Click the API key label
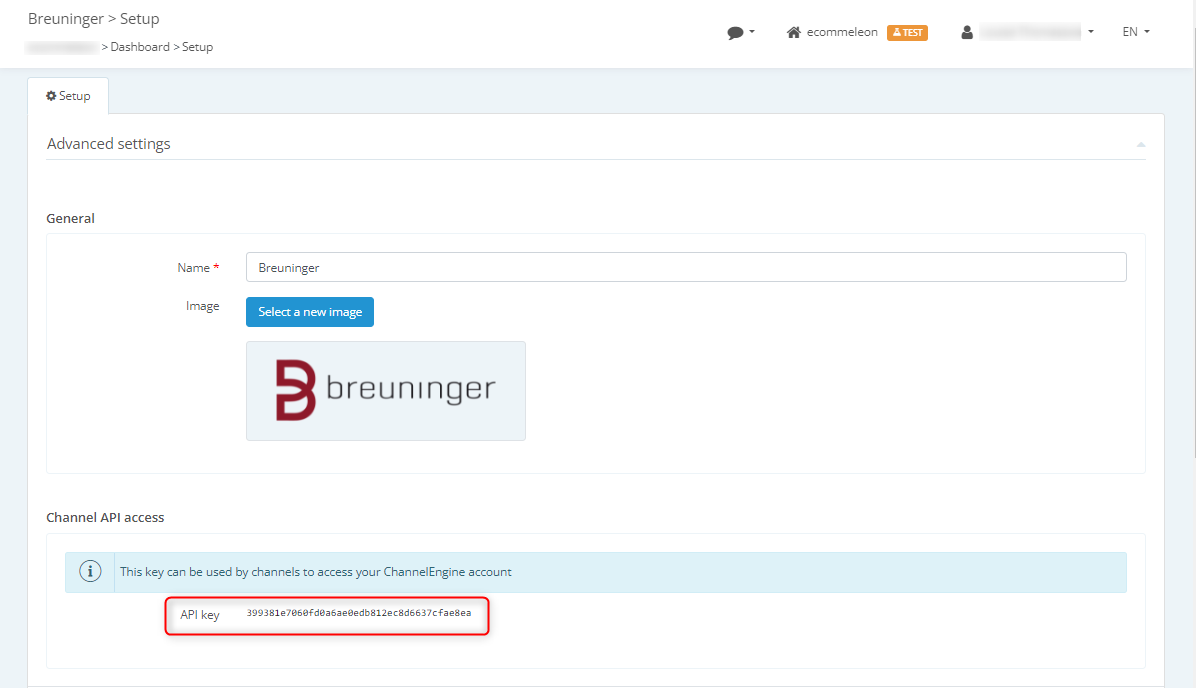Screen dimensions: 1196x688 pos(200,615)
